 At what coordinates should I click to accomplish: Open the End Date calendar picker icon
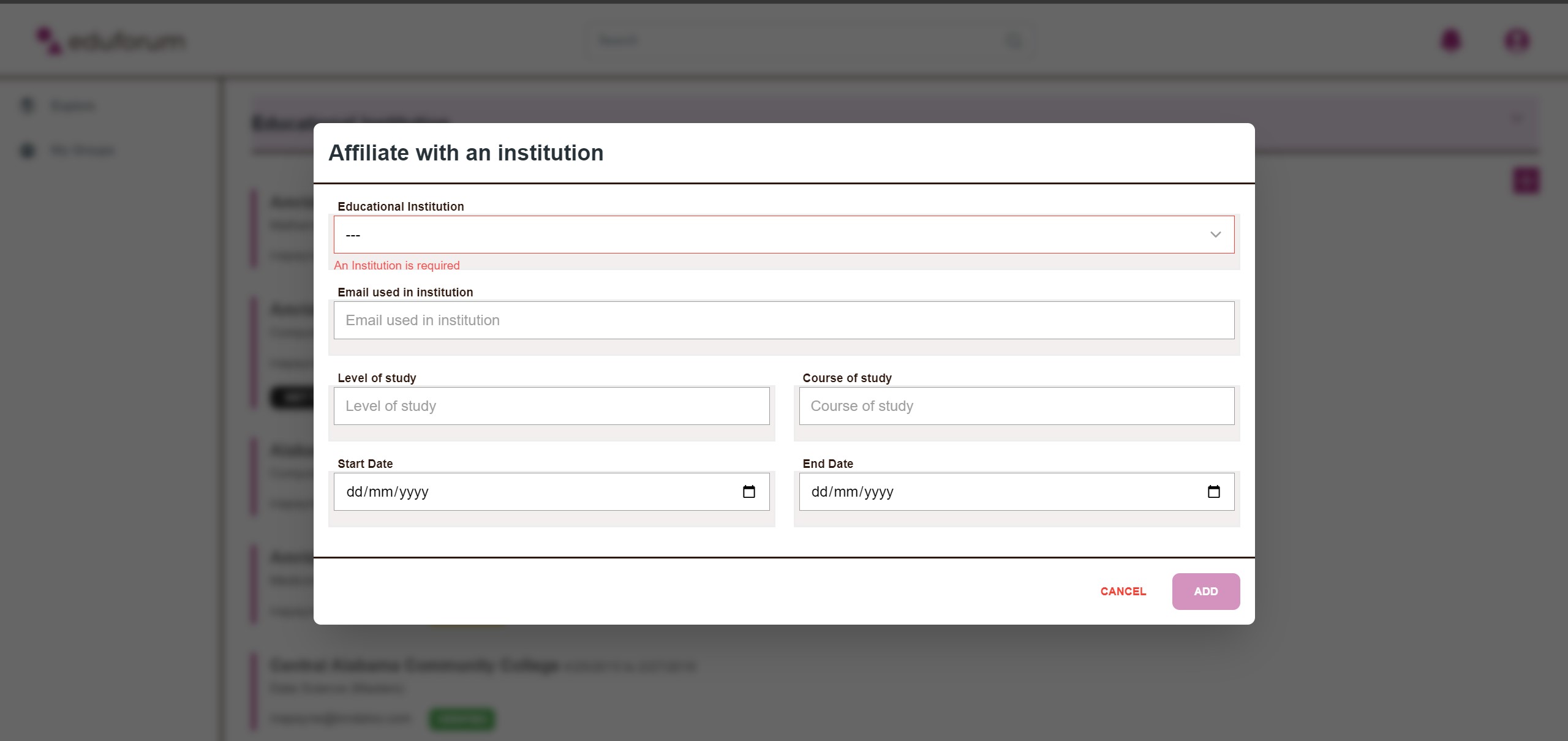point(1213,492)
